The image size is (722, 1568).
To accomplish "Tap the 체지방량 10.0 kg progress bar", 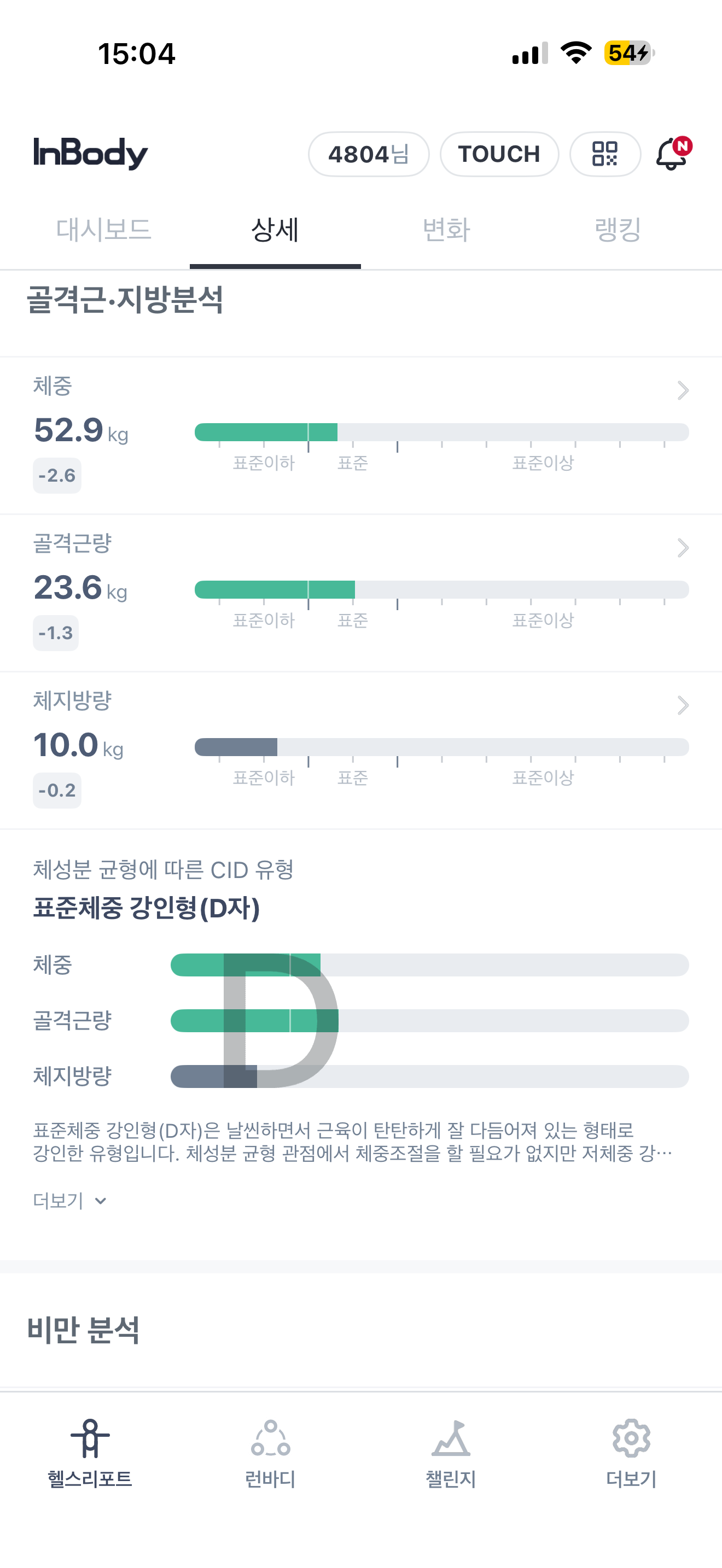I will coord(441,747).
